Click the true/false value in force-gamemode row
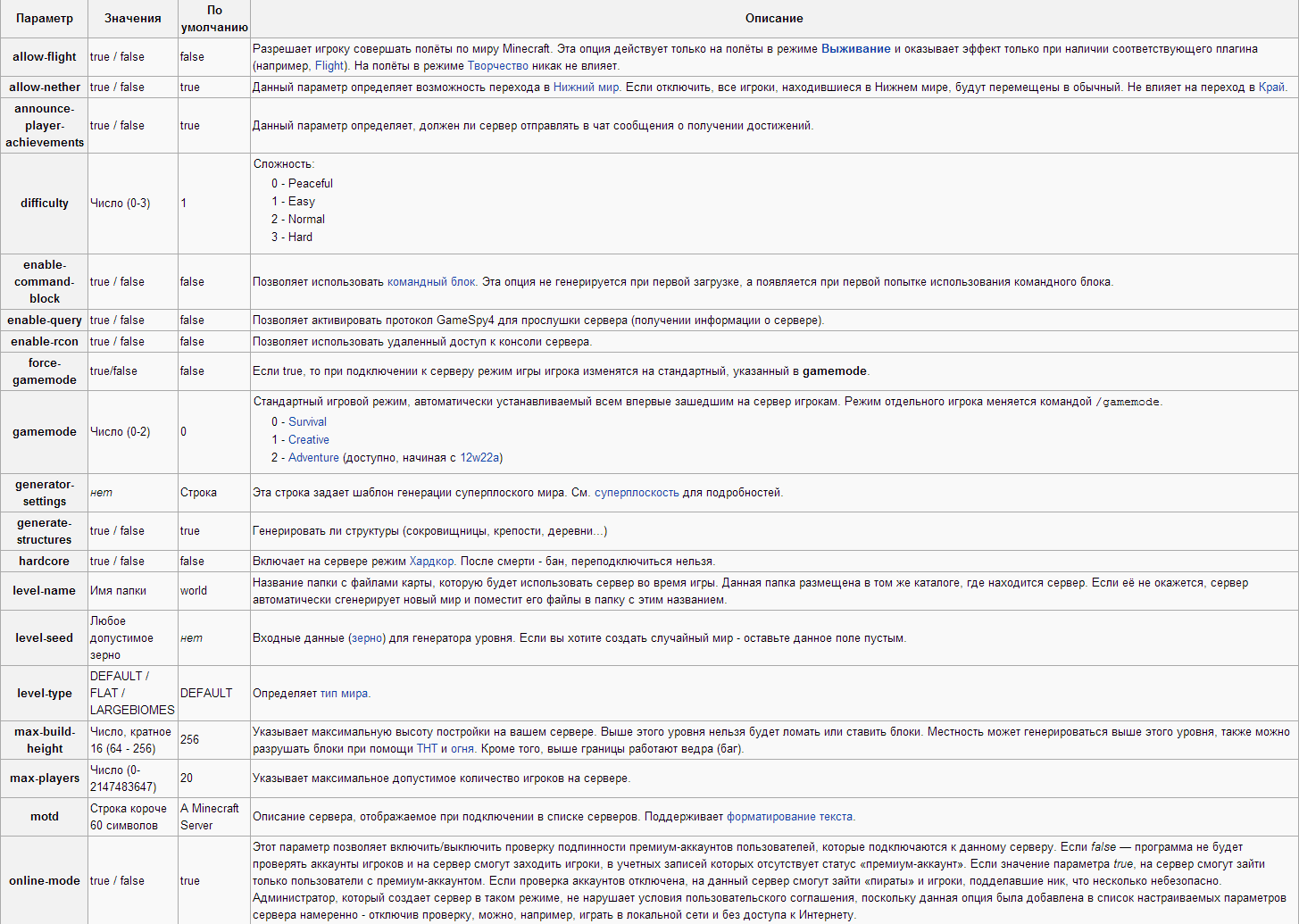Screen dimensions: 1299x924 click(x=114, y=371)
